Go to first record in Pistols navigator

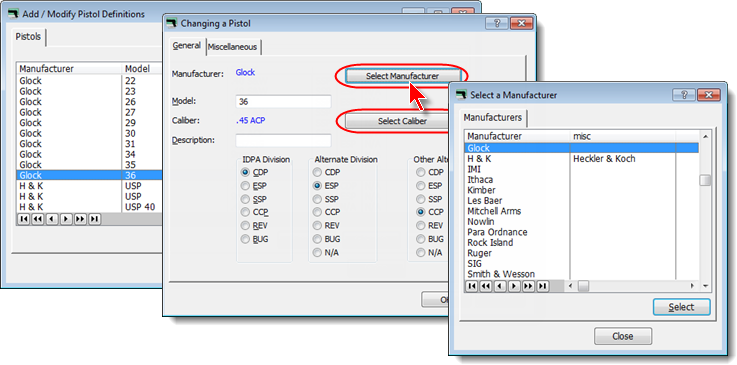[23, 219]
